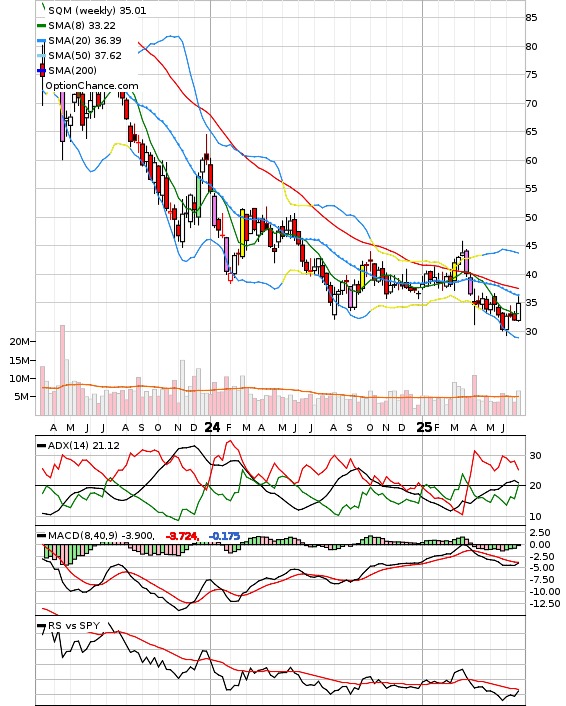Click the red MACD value -3.724
This screenshot has height=706, width=566.
click(x=182, y=536)
